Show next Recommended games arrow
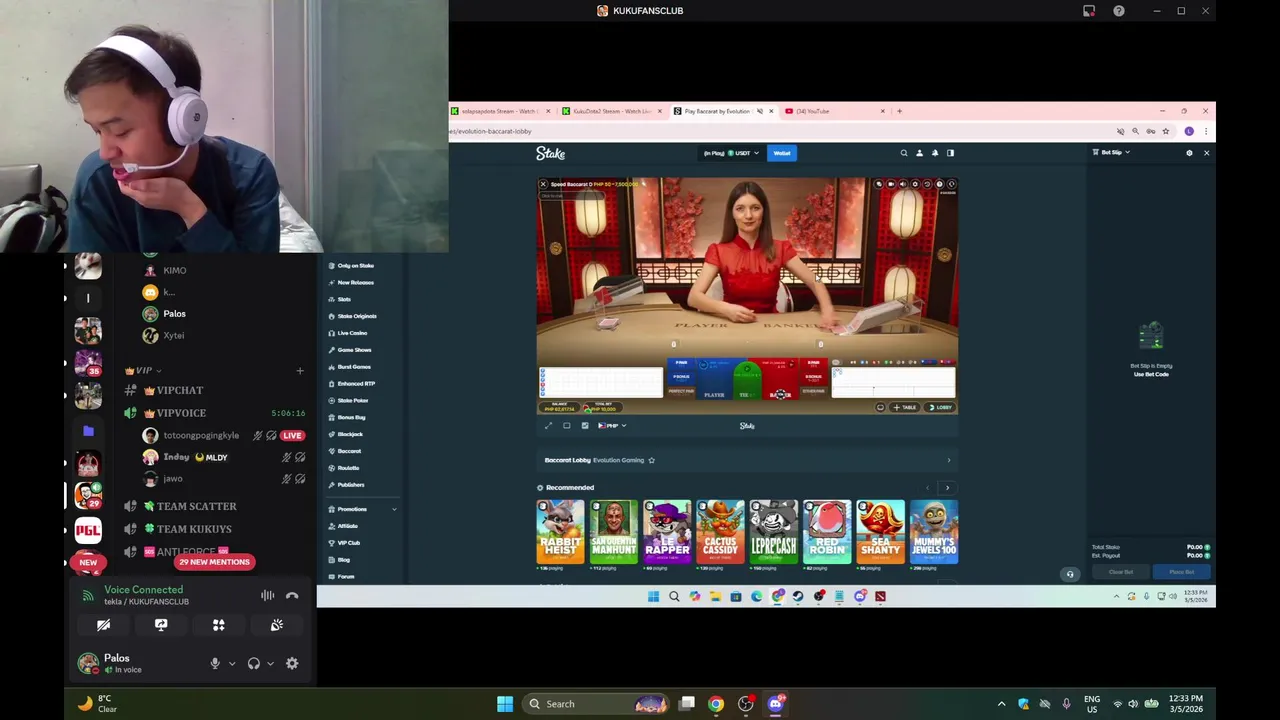This screenshot has height=720, width=1280. pyautogui.click(x=947, y=488)
